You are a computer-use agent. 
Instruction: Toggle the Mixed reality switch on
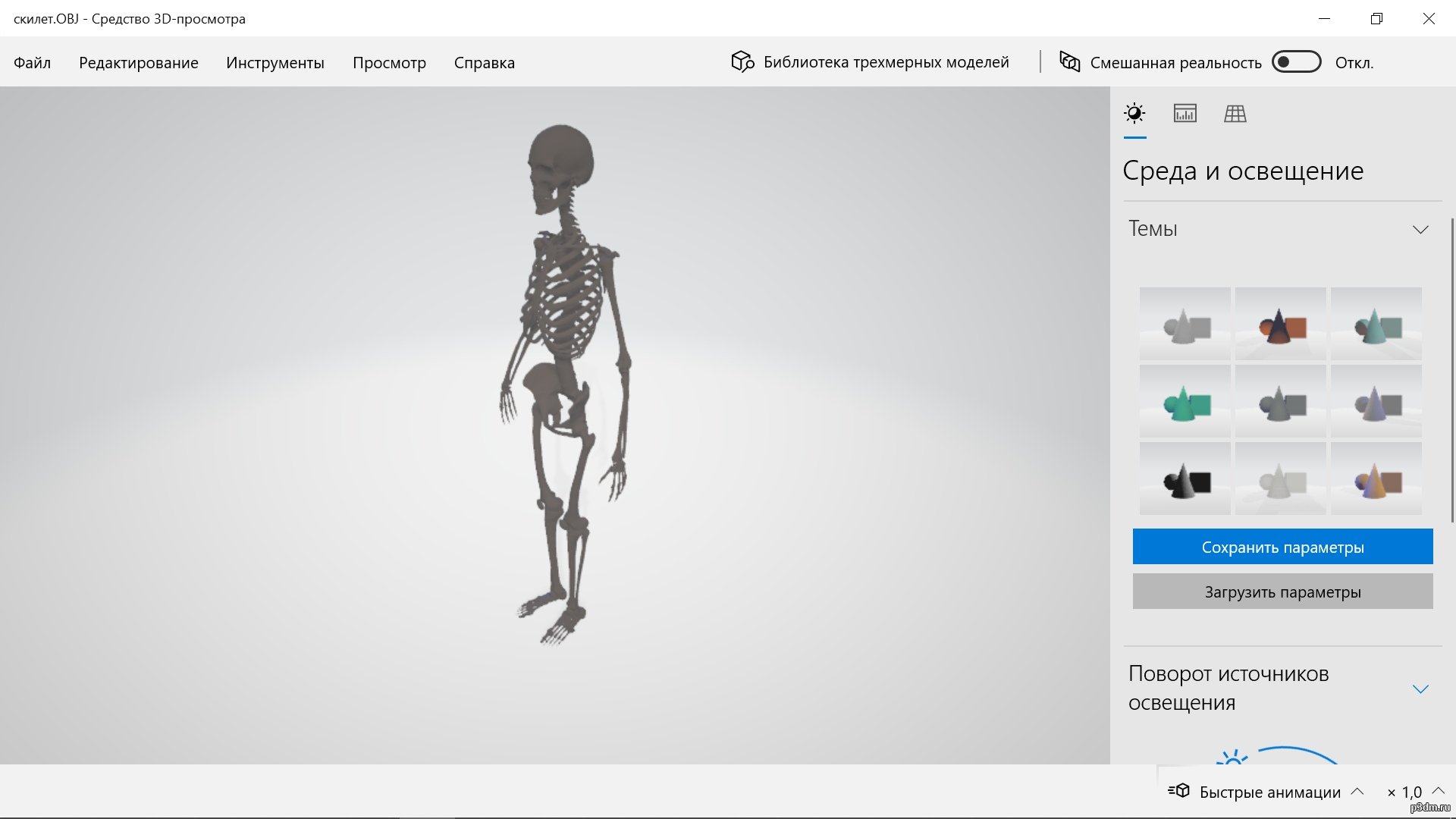(1296, 62)
